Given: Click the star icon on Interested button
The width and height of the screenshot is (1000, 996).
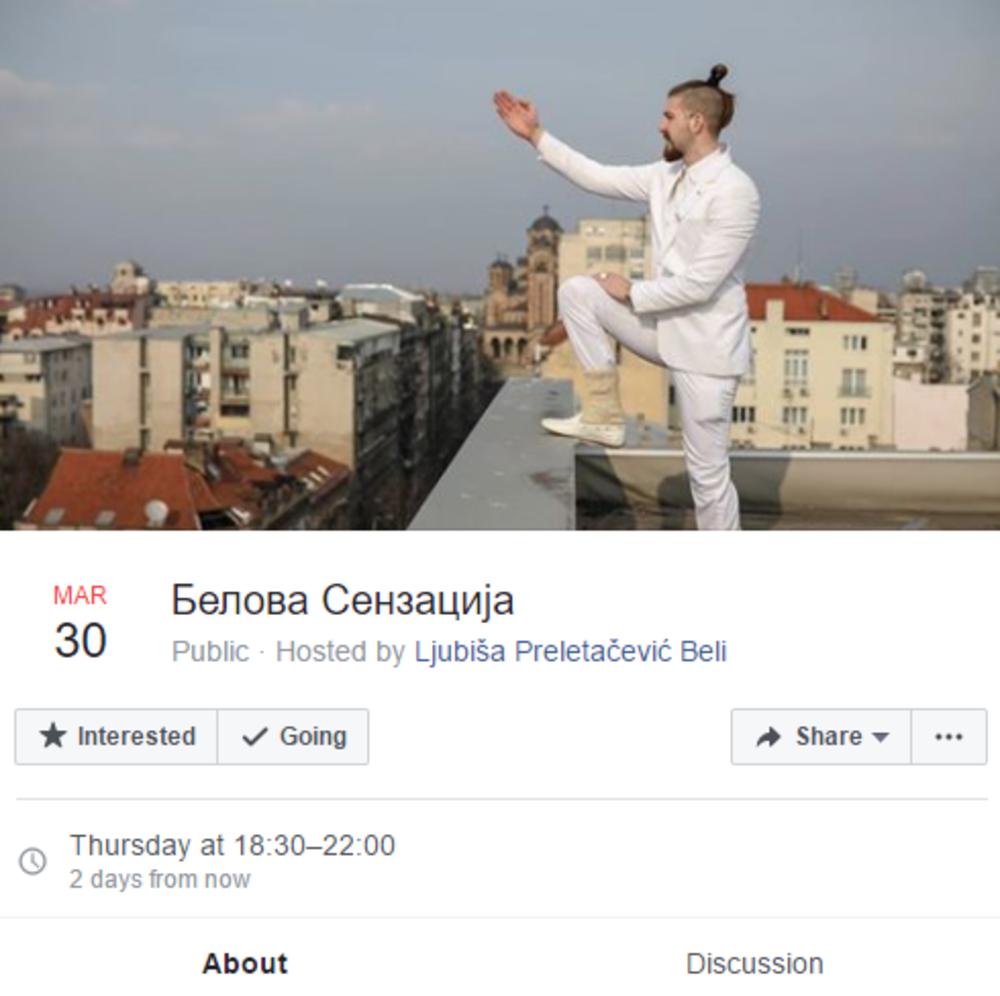Looking at the screenshot, I should 53,736.
